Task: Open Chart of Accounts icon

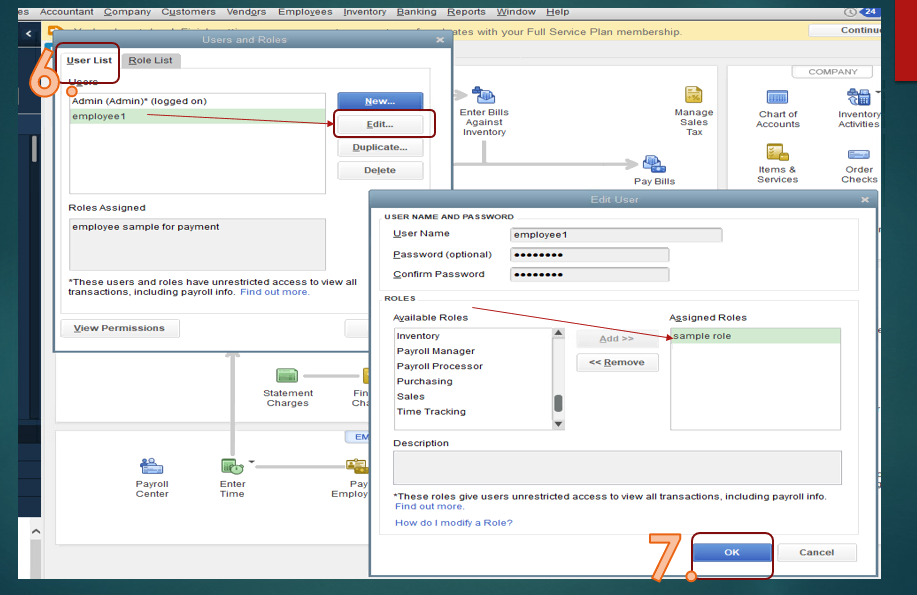Action: (777, 97)
